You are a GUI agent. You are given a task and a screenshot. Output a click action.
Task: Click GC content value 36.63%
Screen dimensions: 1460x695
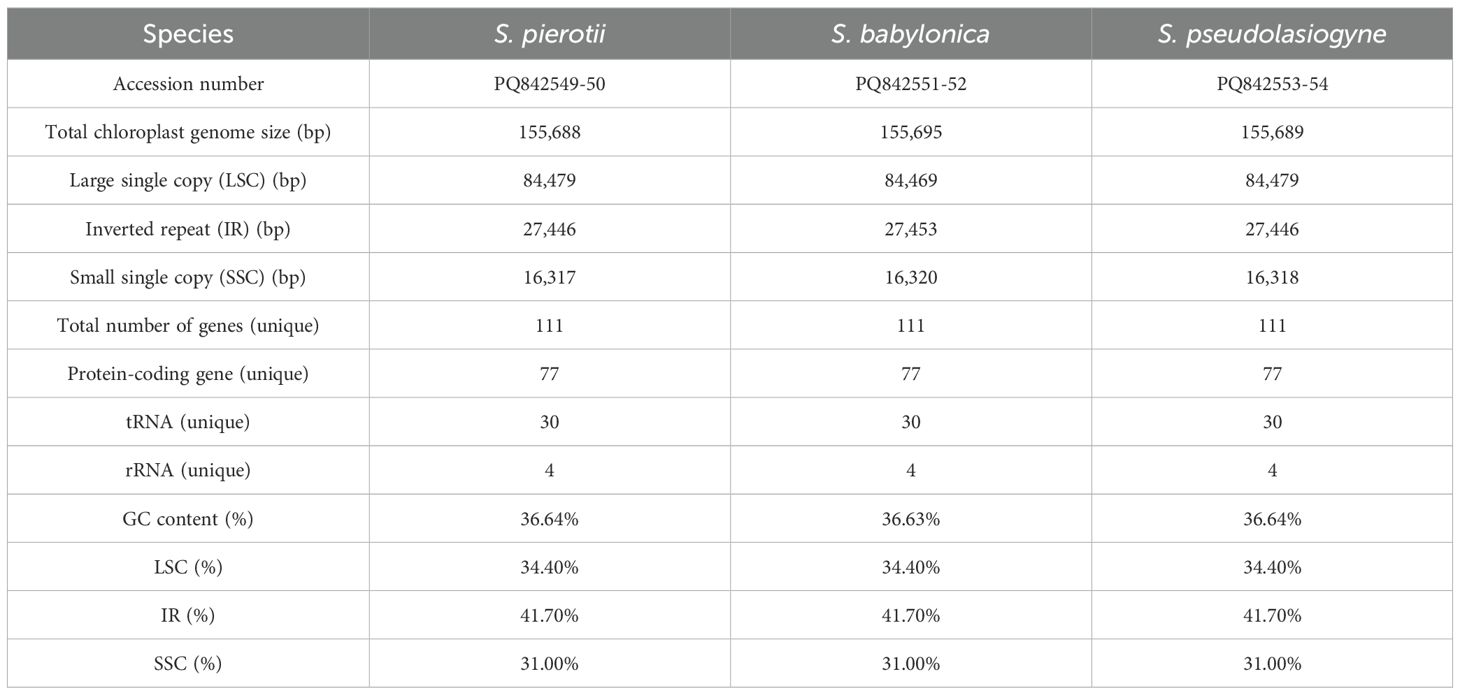tap(910, 519)
